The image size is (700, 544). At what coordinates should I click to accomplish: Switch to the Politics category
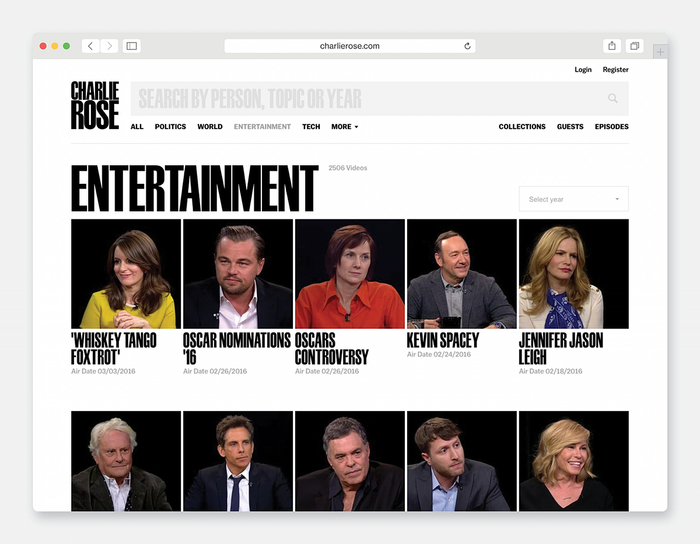click(170, 127)
